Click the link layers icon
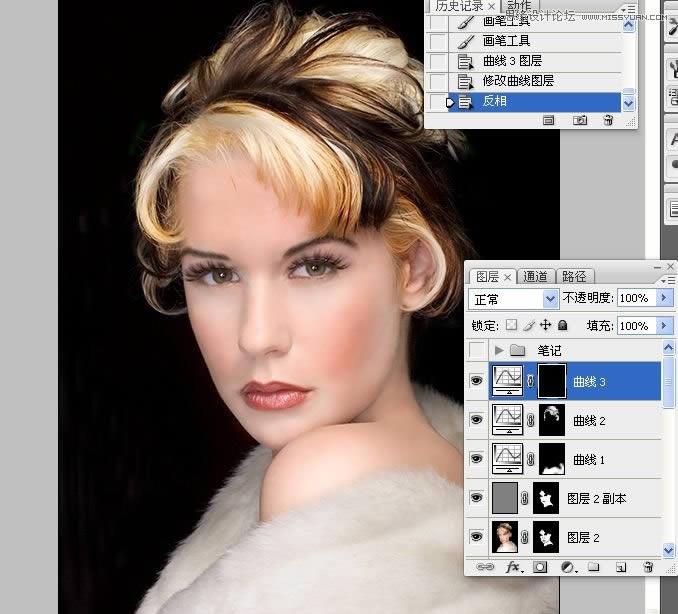The width and height of the screenshot is (678, 614). tap(485, 567)
